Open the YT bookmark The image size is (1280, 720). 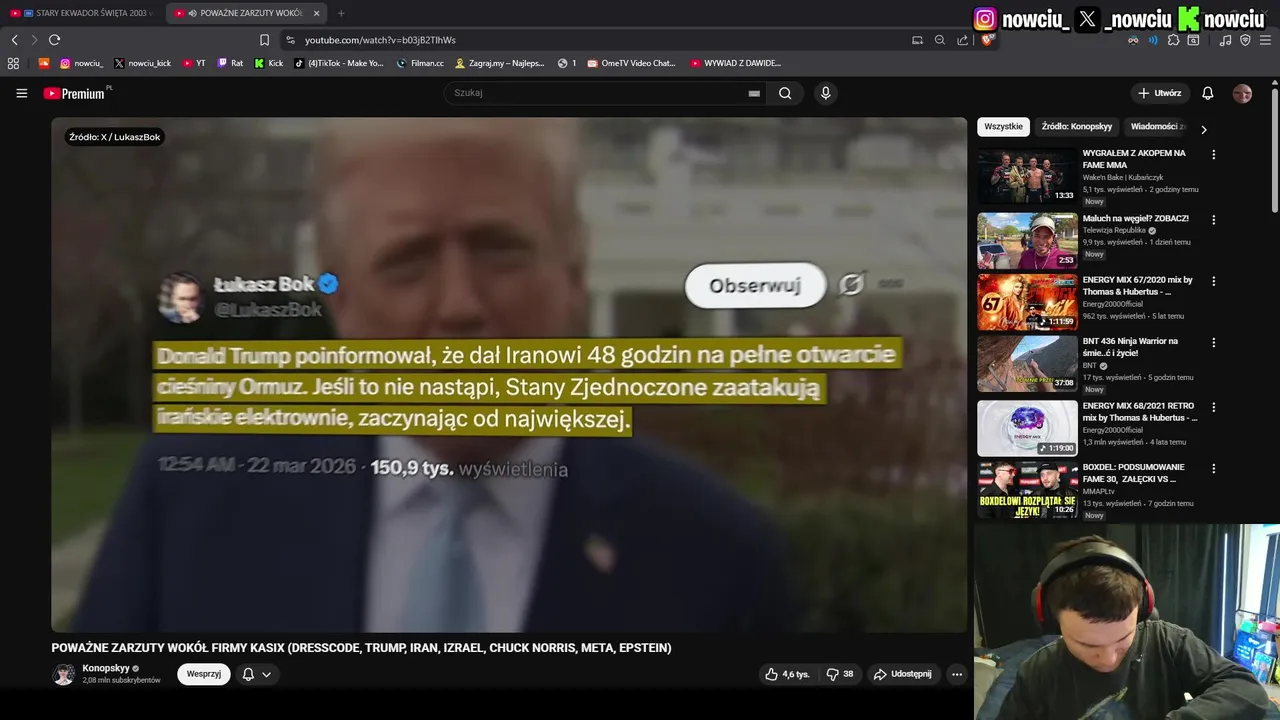[x=194, y=63]
